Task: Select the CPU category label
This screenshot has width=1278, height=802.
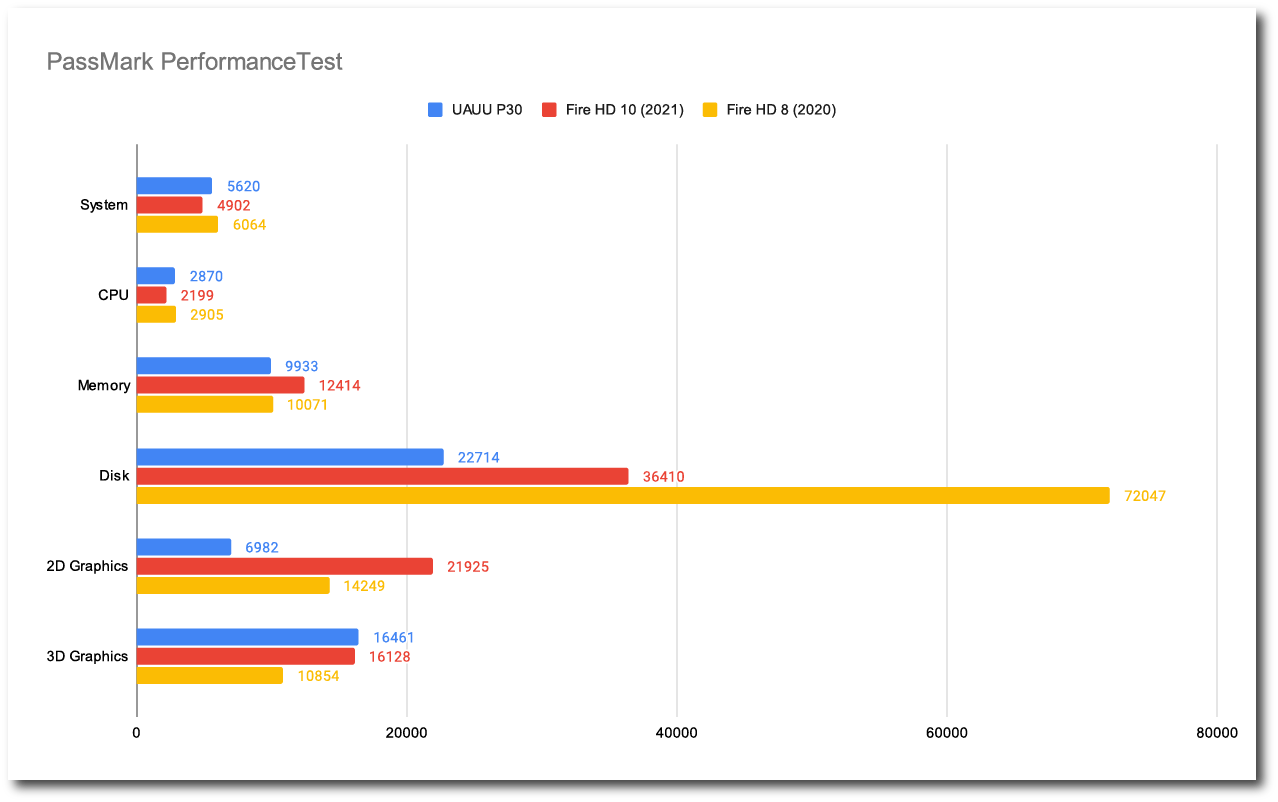Action: (113, 295)
